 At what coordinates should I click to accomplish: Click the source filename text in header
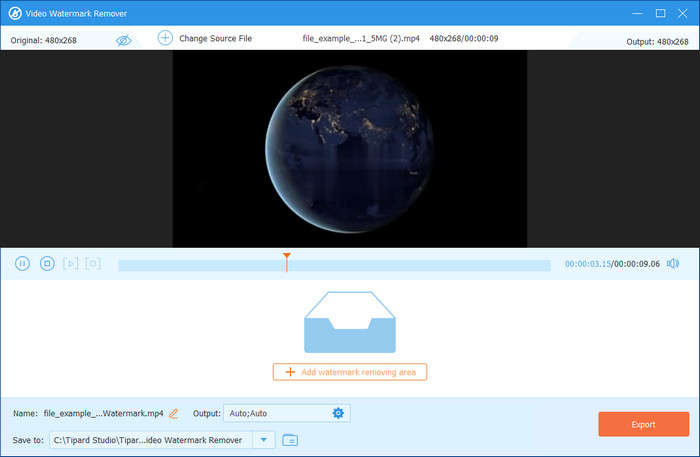pos(361,38)
